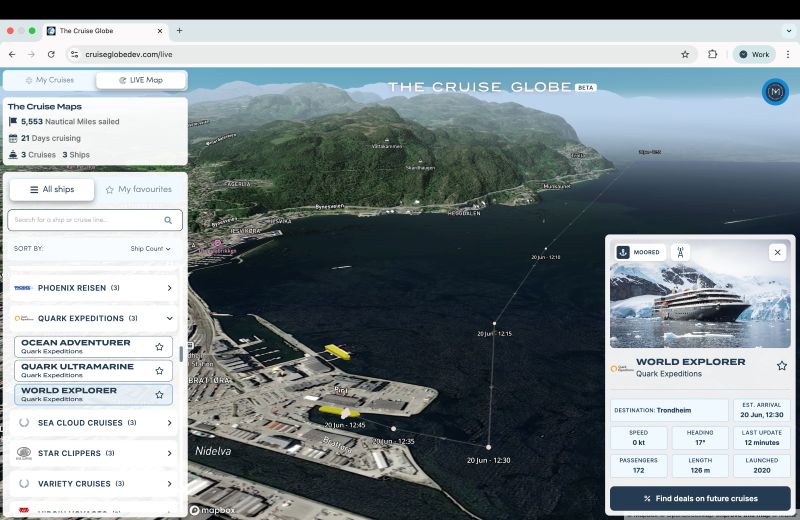The image size is (800, 520).
Task: Open Chrome three-dot menu
Action: [x=788, y=54]
